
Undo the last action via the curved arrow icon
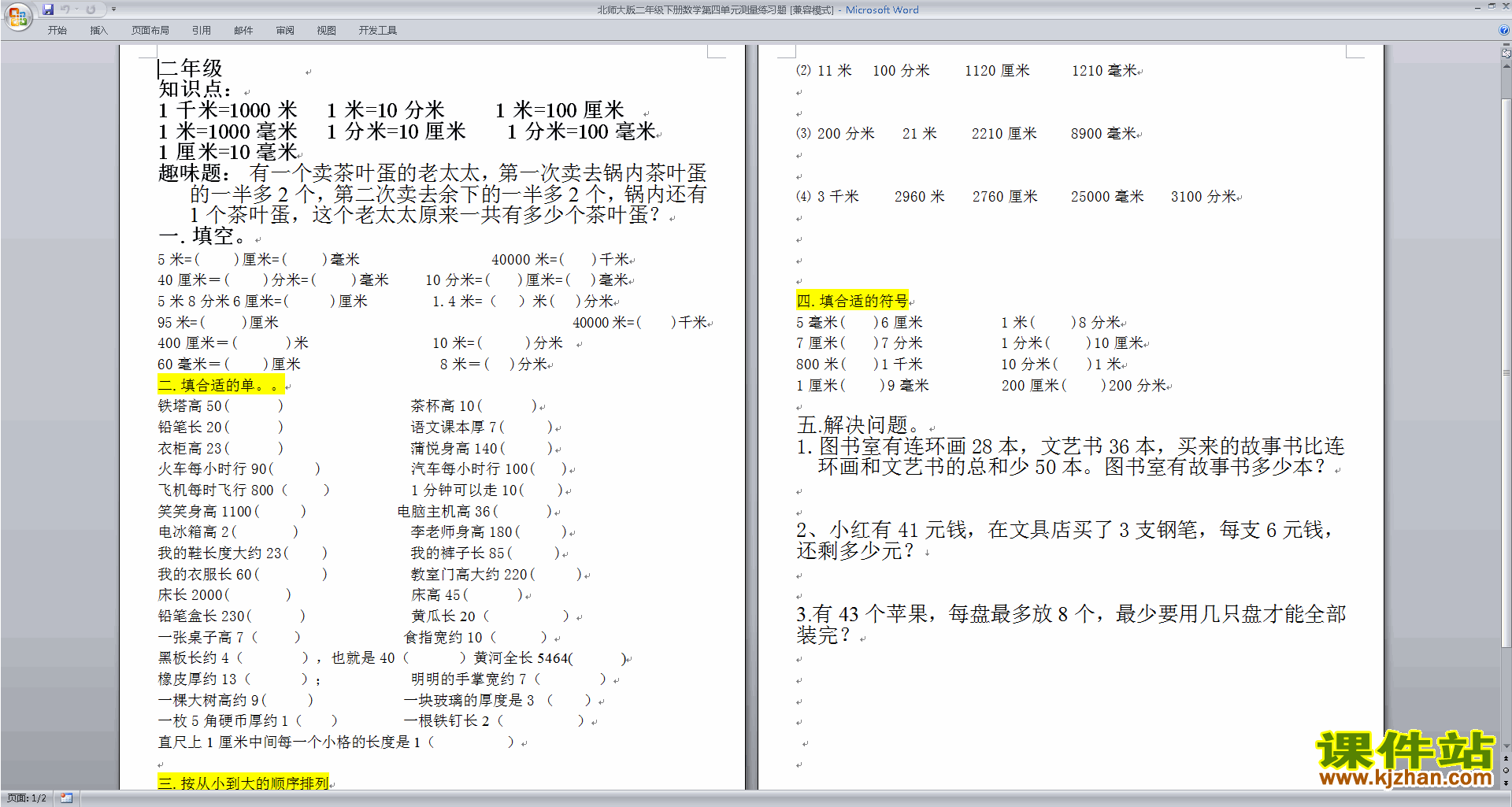coord(65,9)
